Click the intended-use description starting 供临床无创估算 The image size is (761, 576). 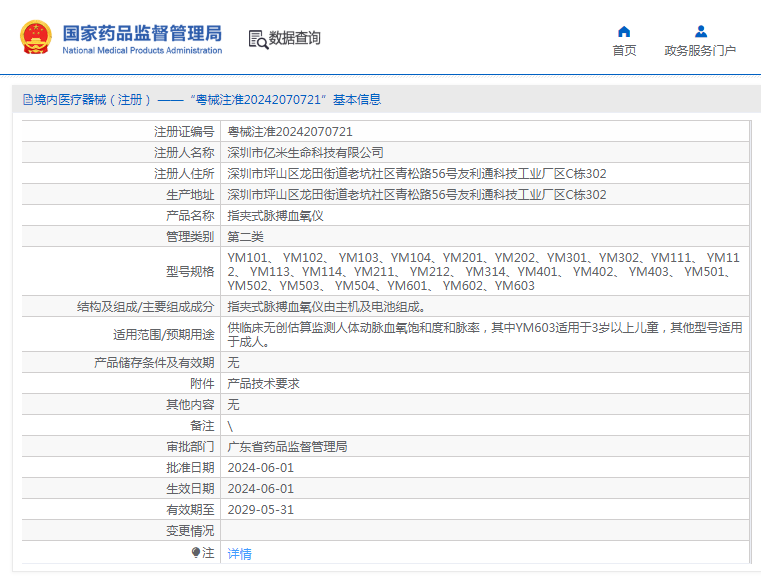(x=485, y=334)
